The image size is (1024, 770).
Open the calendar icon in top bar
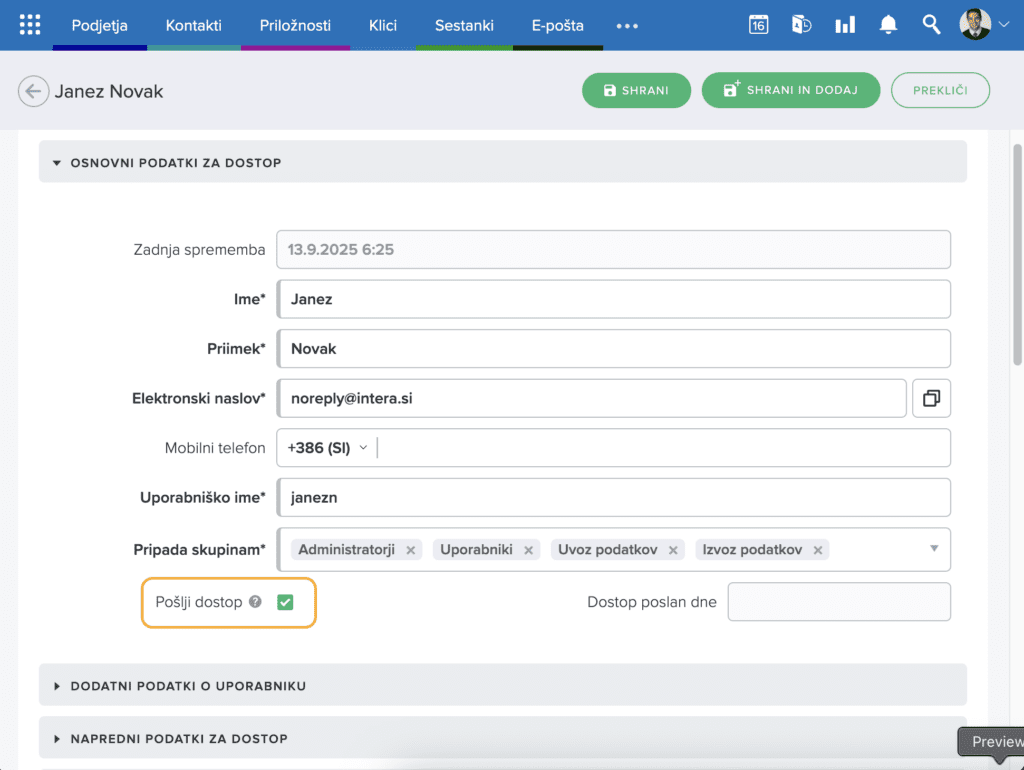[758, 25]
